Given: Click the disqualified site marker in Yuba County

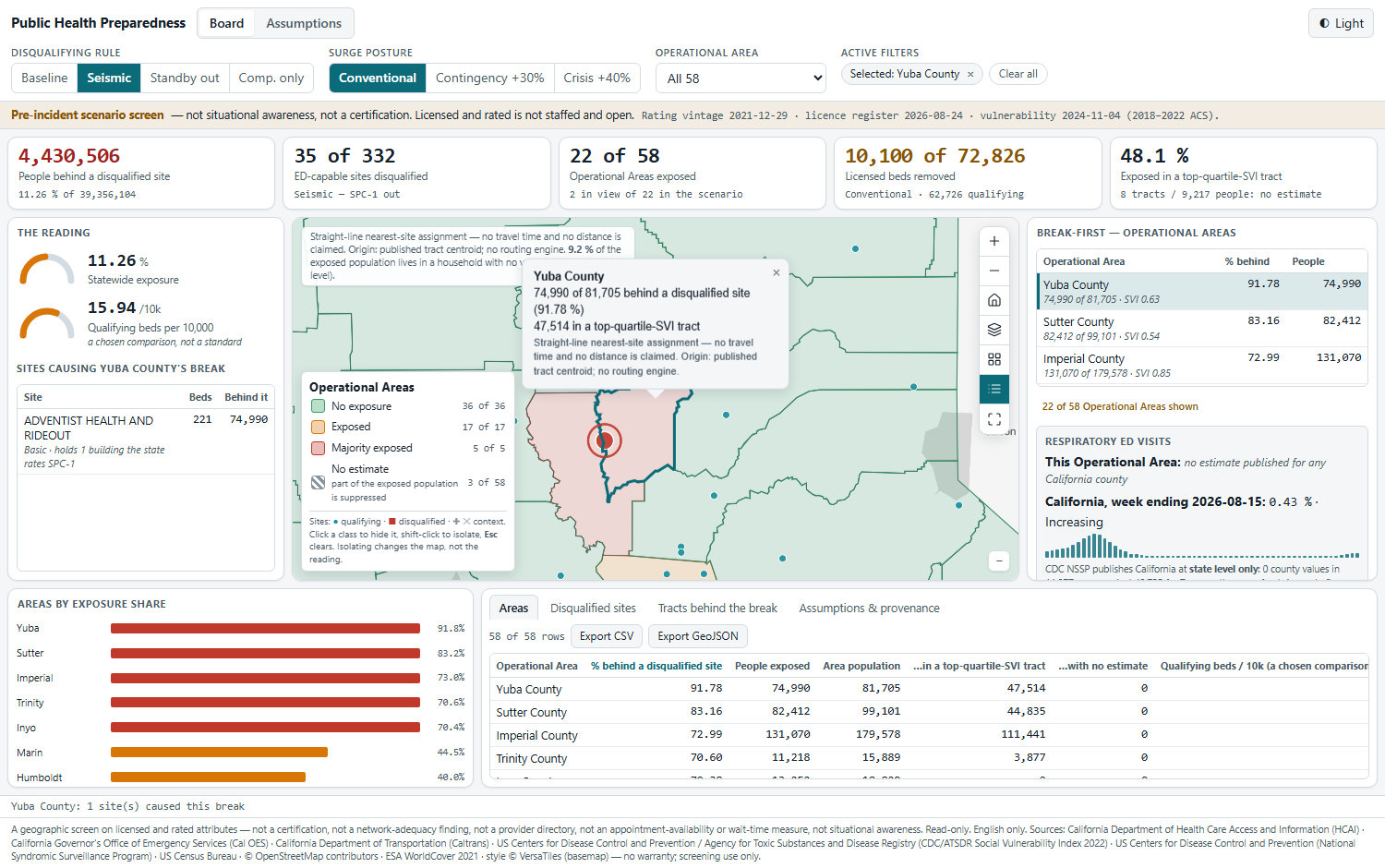Looking at the screenshot, I should click(x=605, y=440).
